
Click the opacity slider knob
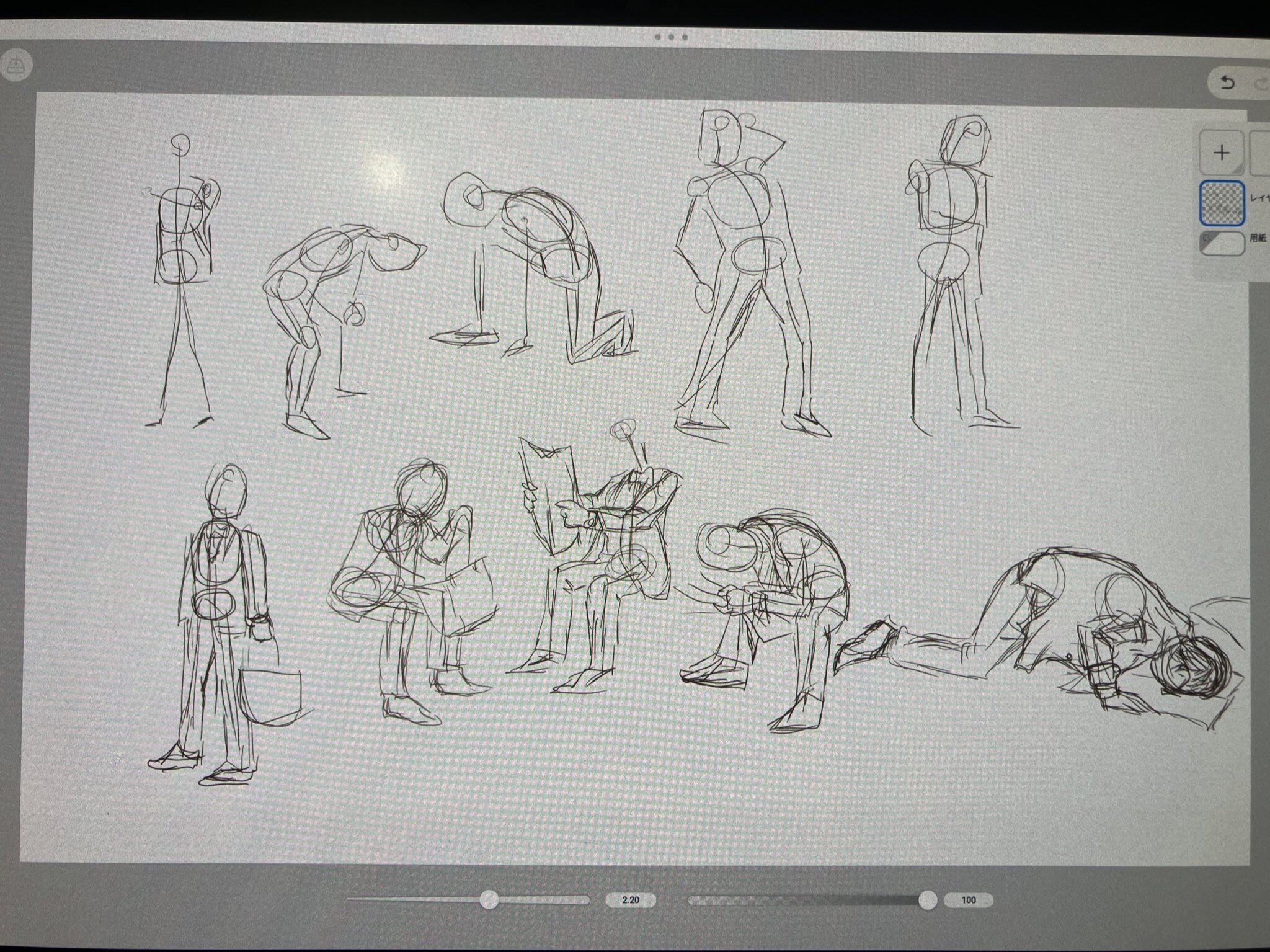927,899
